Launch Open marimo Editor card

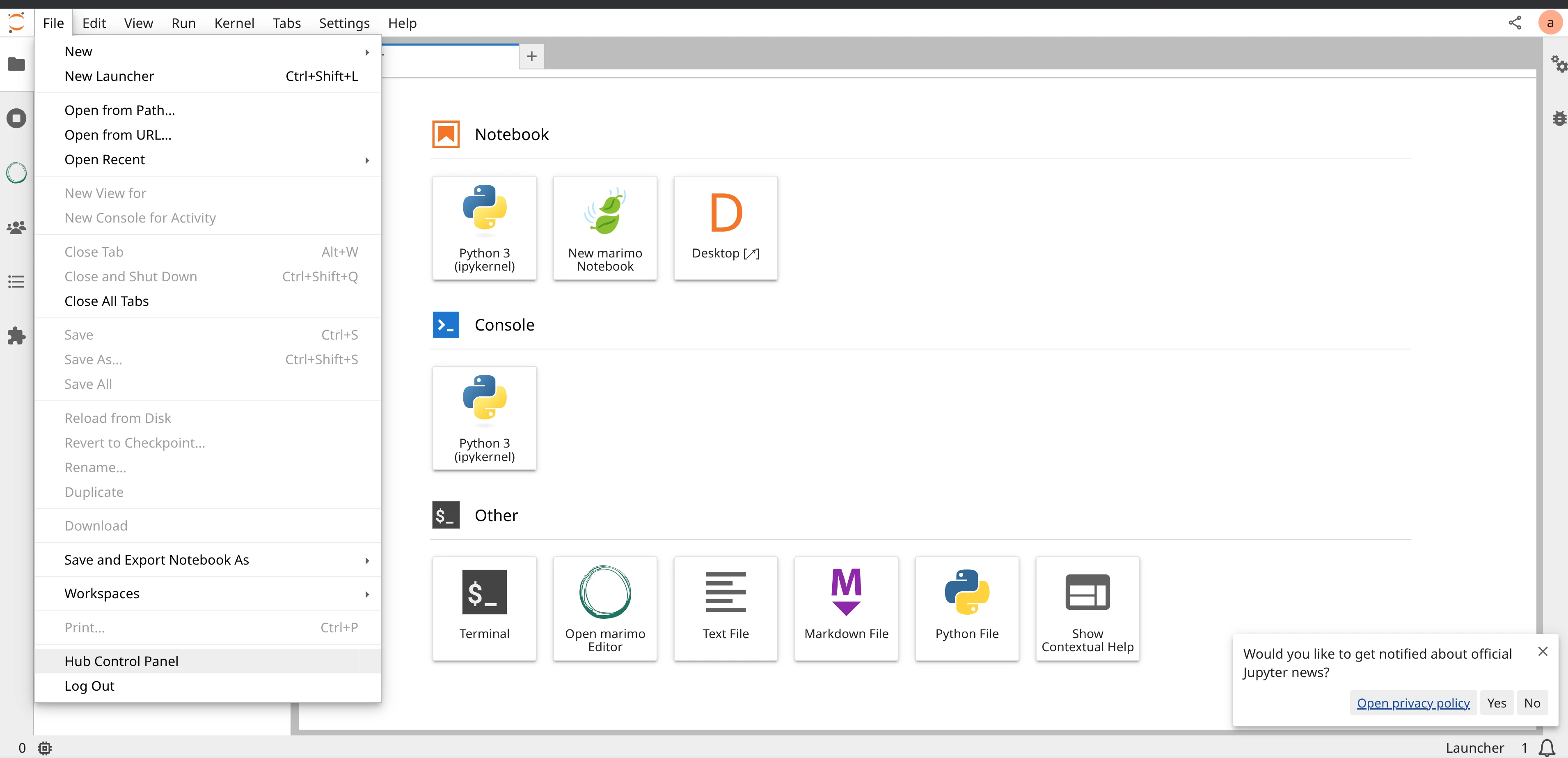point(605,609)
